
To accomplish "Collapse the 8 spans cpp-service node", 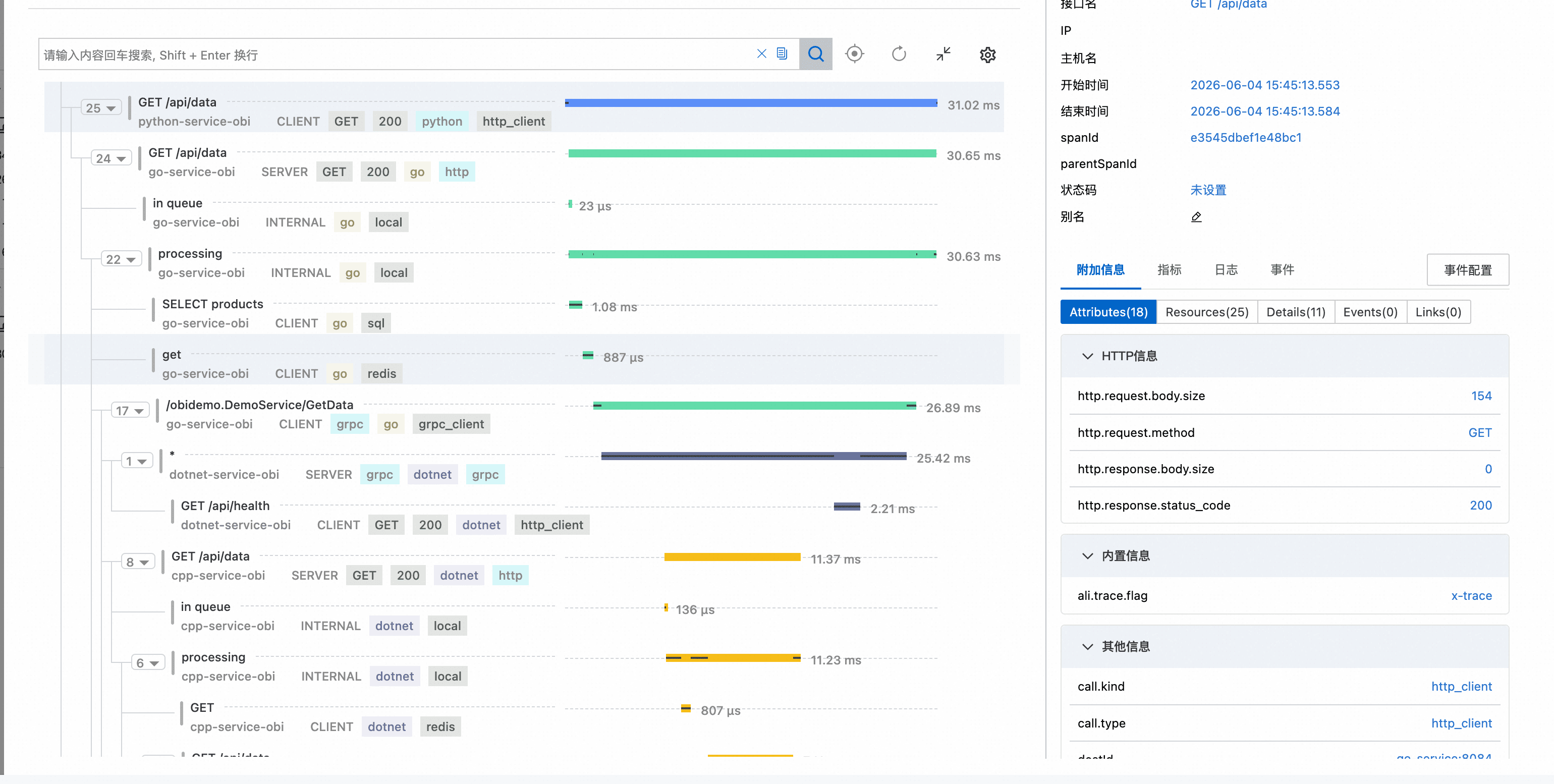I will click(x=137, y=562).
